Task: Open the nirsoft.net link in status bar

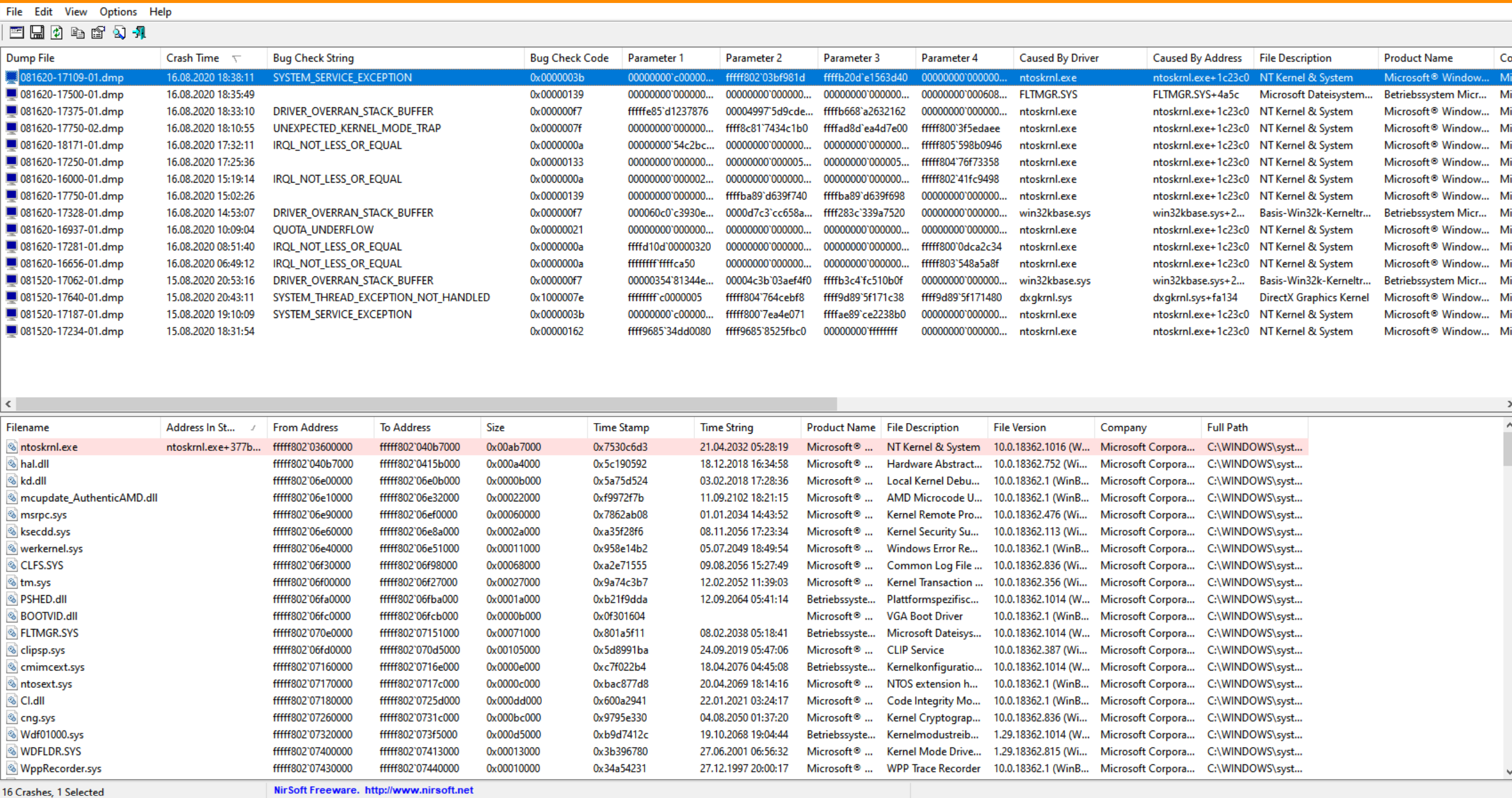Action: click(419, 790)
